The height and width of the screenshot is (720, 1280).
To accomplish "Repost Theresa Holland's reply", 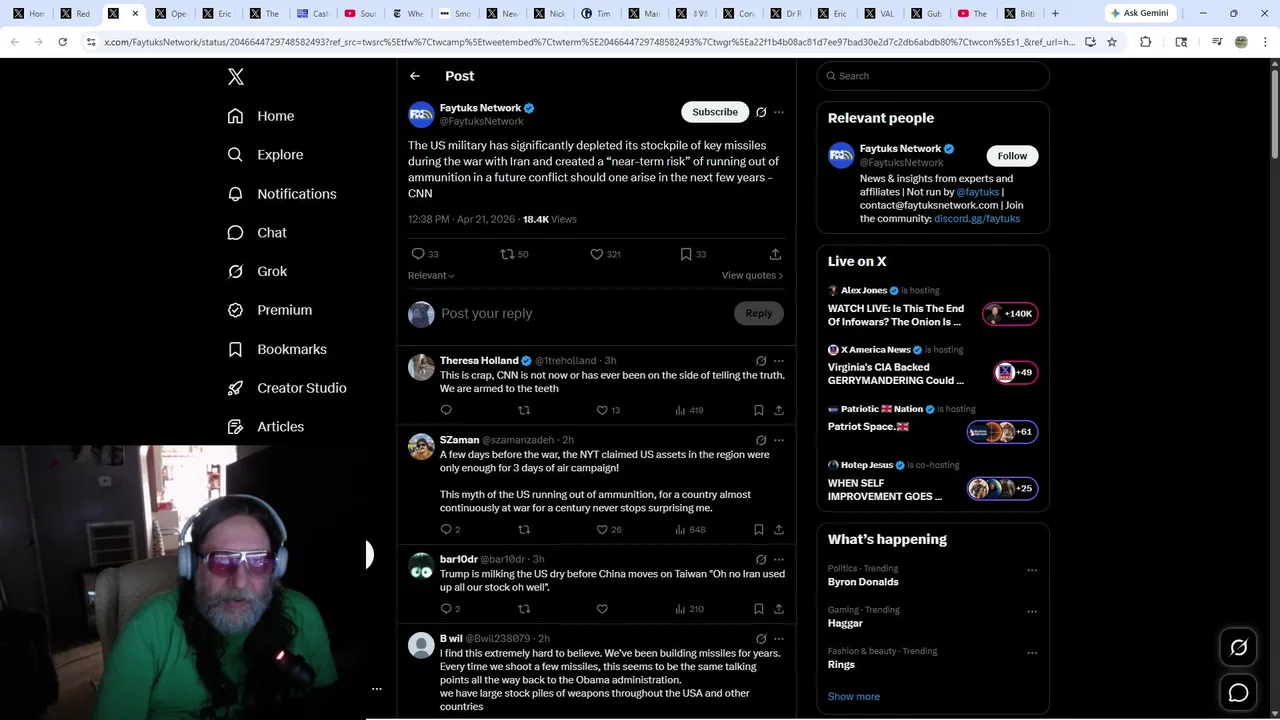I will pyautogui.click(x=524, y=410).
